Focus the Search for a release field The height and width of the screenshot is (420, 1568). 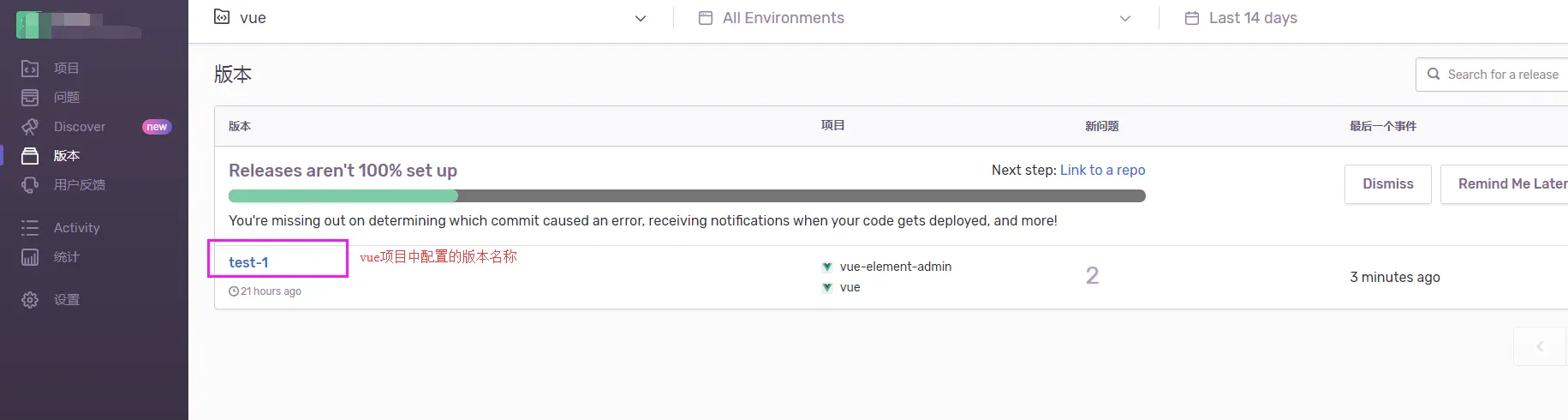point(1502,75)
